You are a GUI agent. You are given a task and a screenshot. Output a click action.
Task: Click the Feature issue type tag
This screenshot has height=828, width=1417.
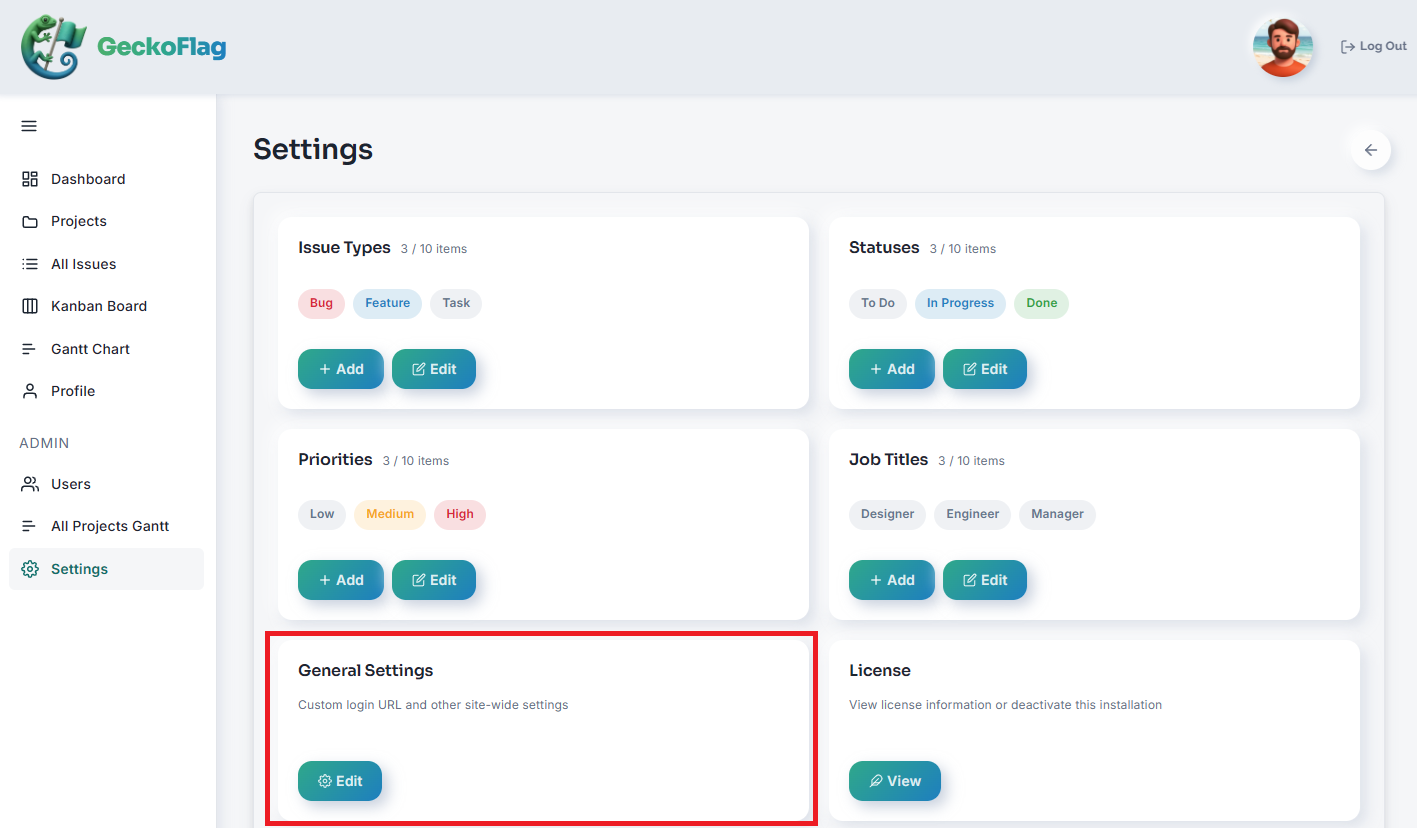pos(387,303)
